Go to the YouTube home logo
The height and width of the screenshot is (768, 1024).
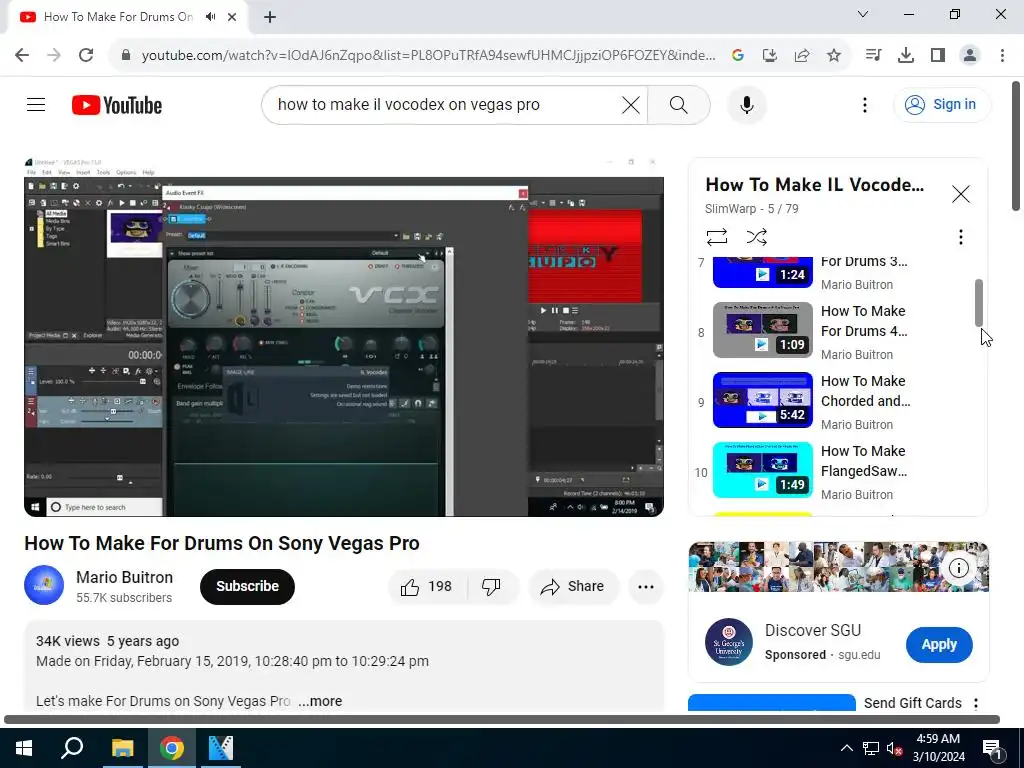pyautogui.click(x=117, y=105)
